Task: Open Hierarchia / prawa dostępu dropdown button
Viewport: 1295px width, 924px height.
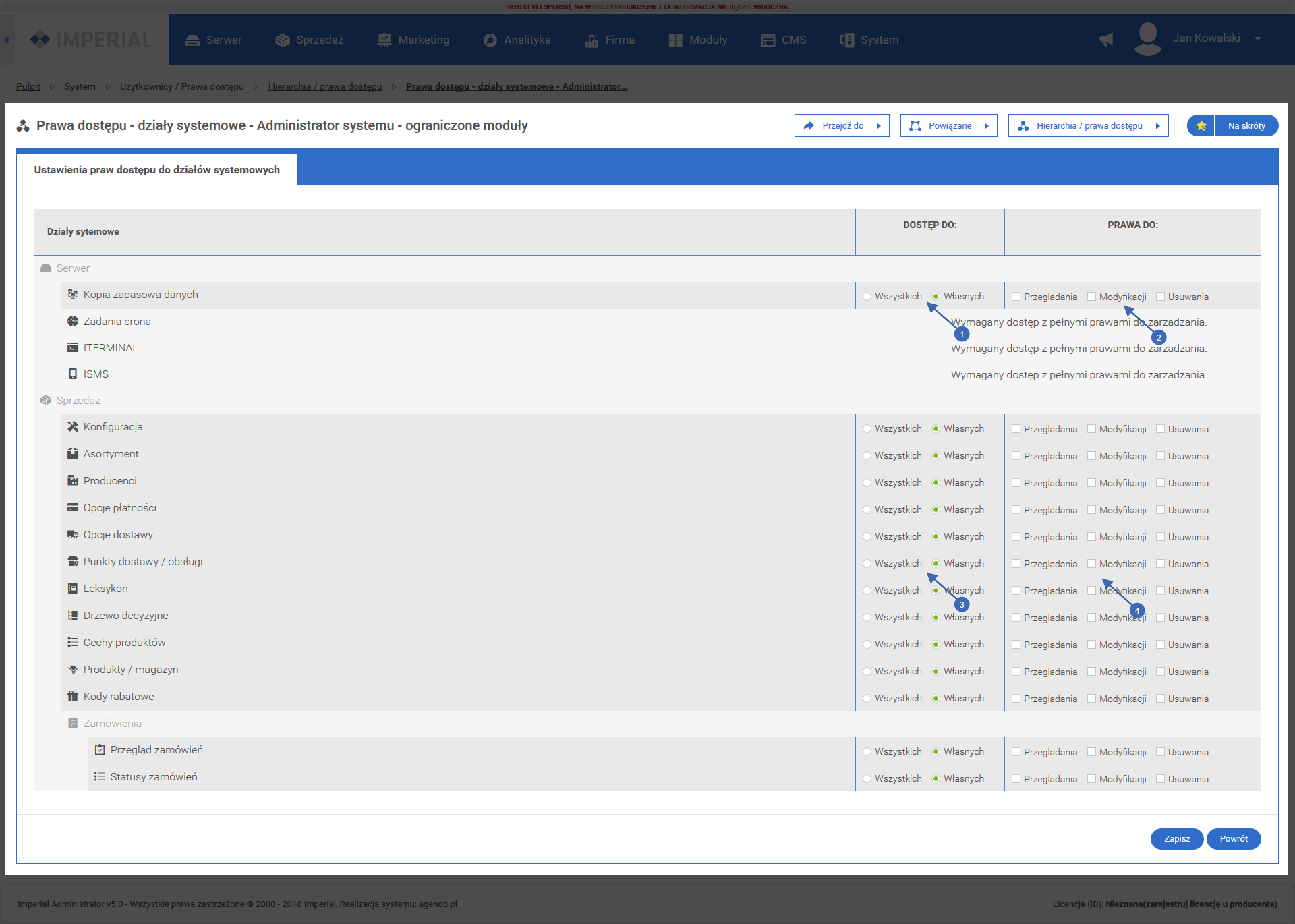Action: coord(1088,126)
